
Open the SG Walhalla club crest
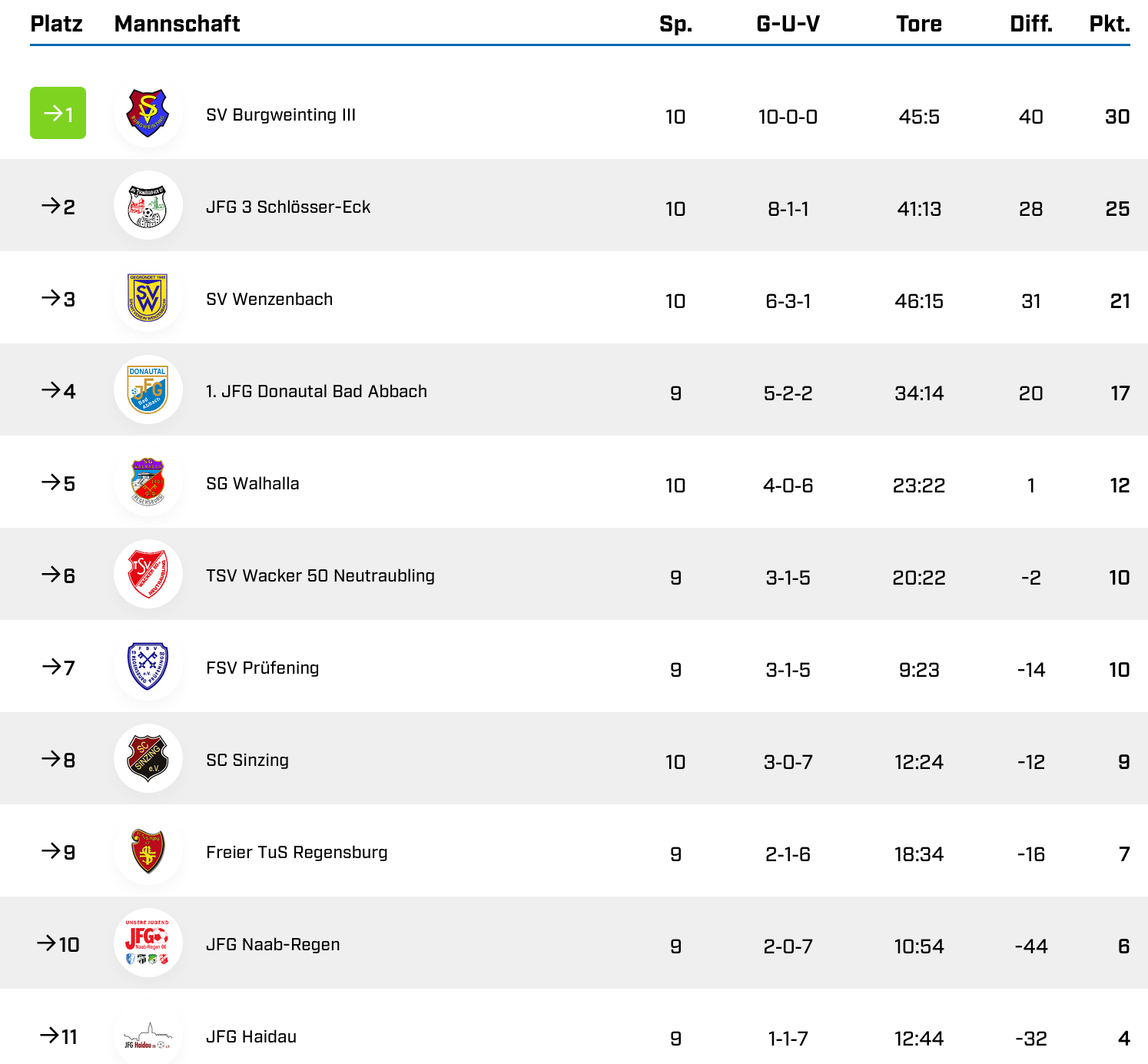148,482
